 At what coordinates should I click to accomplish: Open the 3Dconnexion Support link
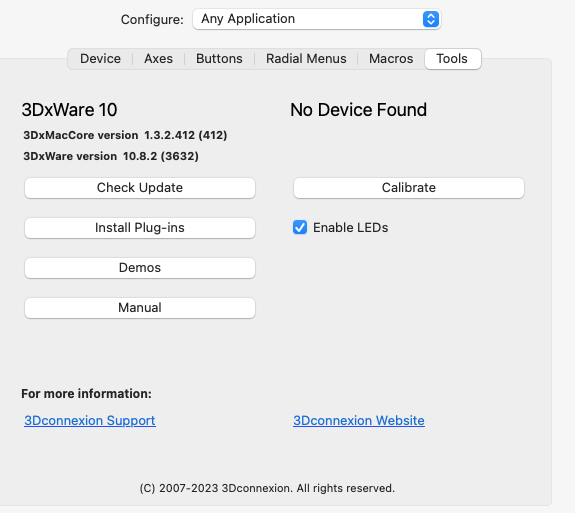point(90,421)
